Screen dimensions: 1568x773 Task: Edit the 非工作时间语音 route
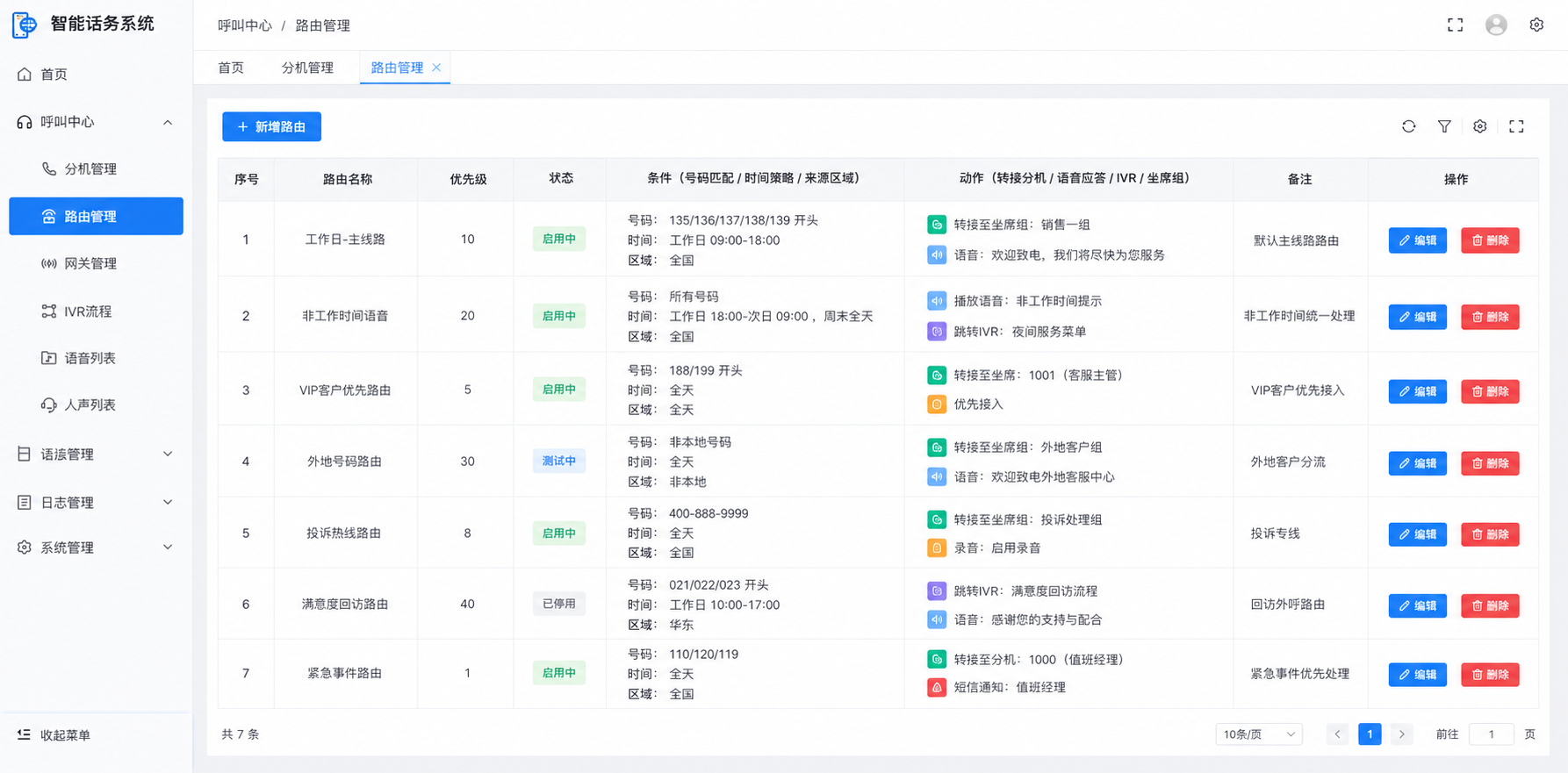click(x=1417, y=317)
